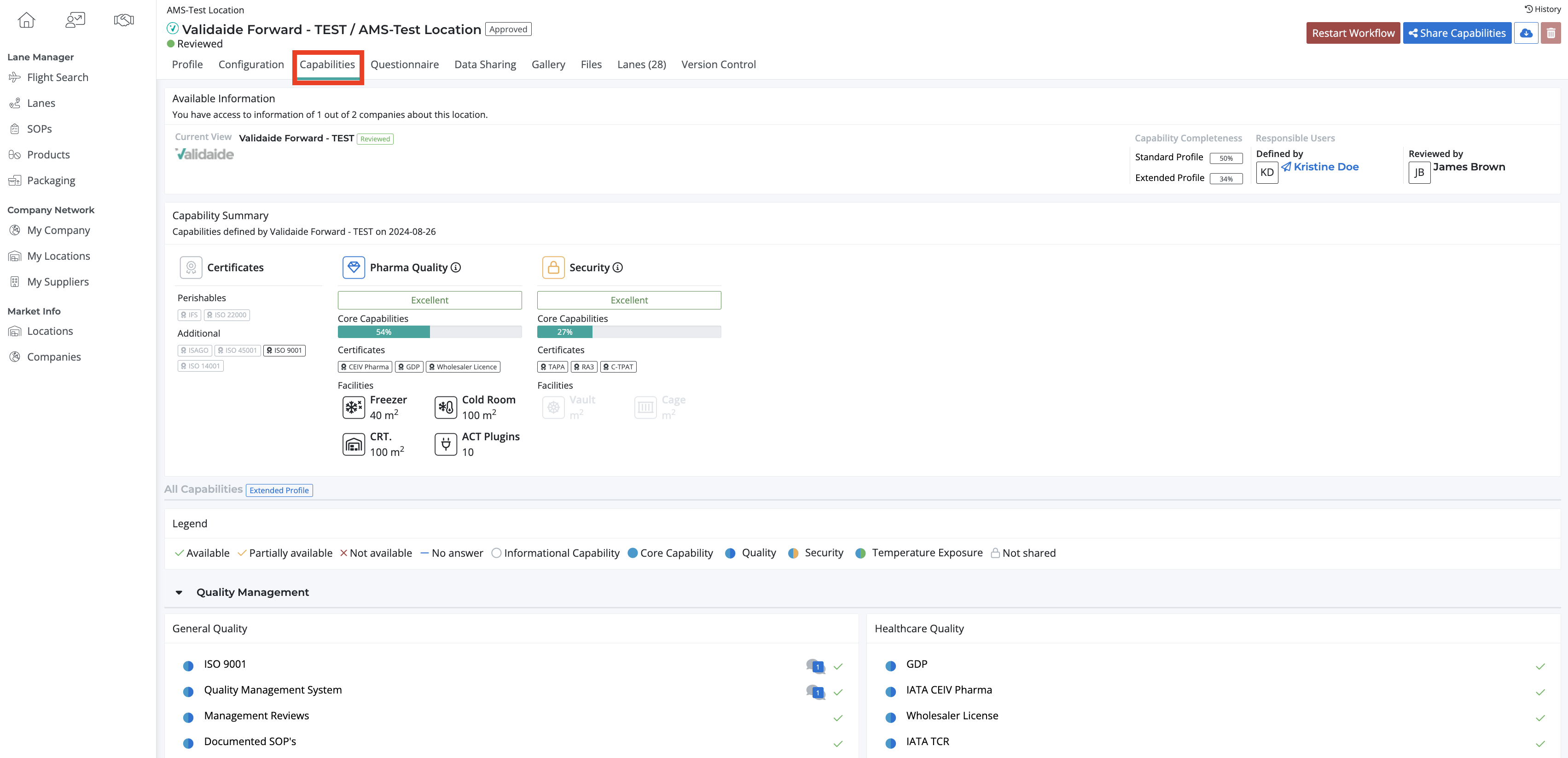Screen dimensions: 1568x758
Task: Click the SOPs clipboard icon
Action: [15, 129]
